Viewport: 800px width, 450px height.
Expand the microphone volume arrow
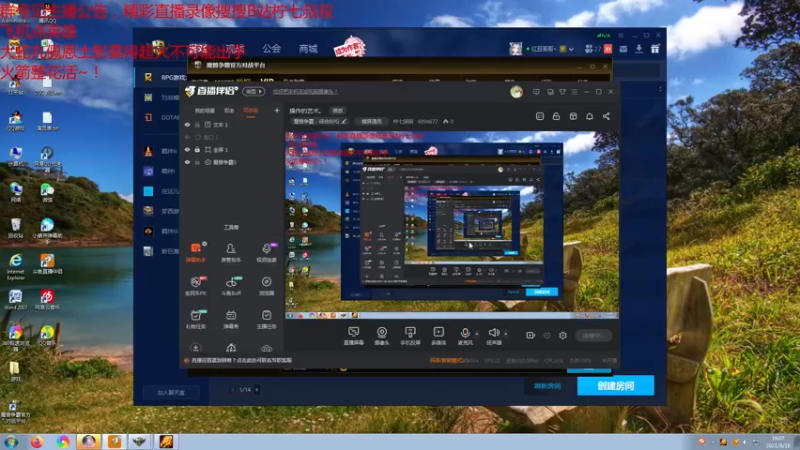click(x=477, y=334)
